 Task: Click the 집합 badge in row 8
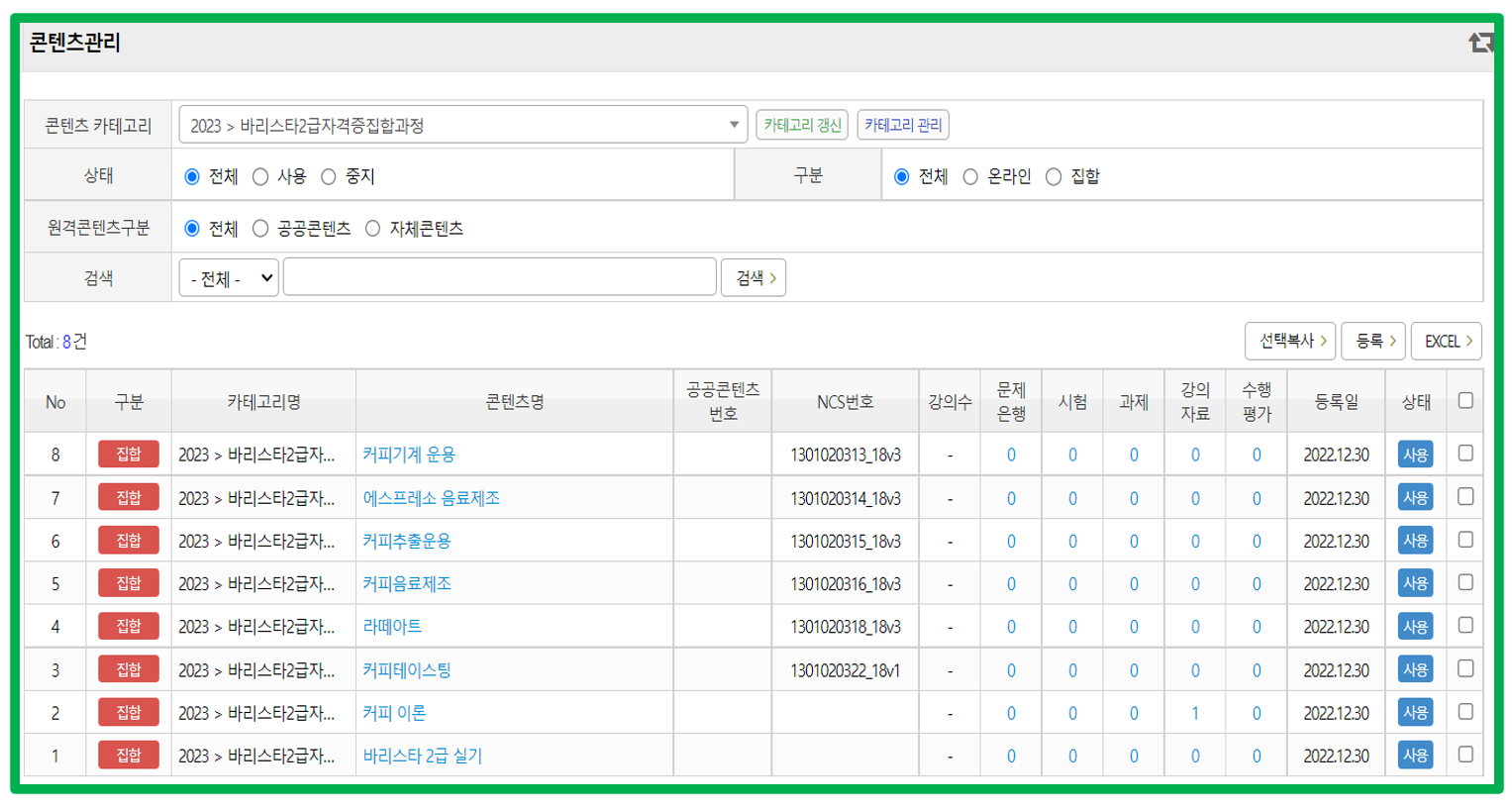click(x=129, y=455)
